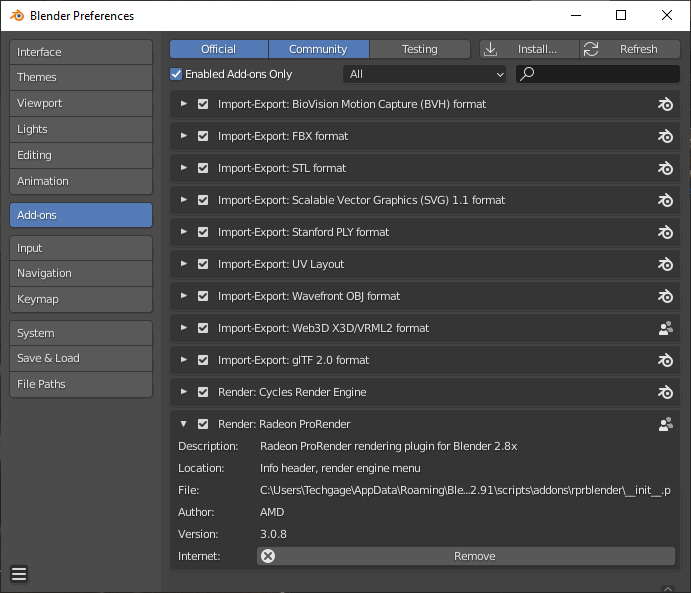The image size is (691, 593).
Task: Click the Blender icon on the FBX format row
Action: coord(665,136)
